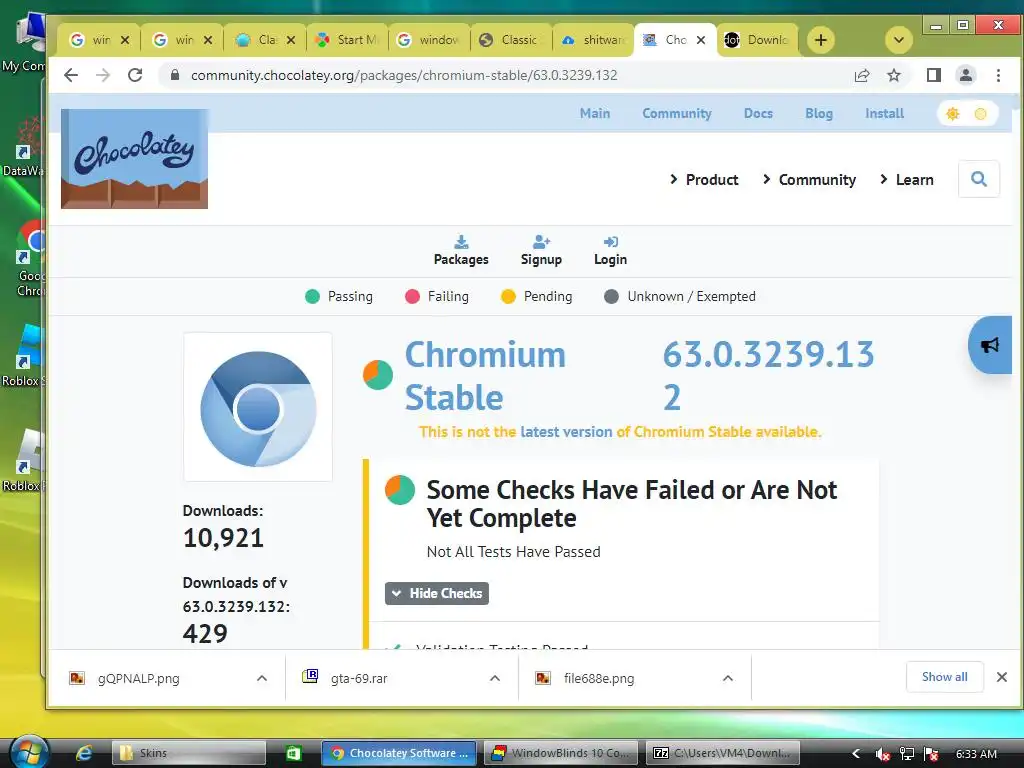Reload the page with the refresh icon
The image size is (1024, 768).
[135, 75]
